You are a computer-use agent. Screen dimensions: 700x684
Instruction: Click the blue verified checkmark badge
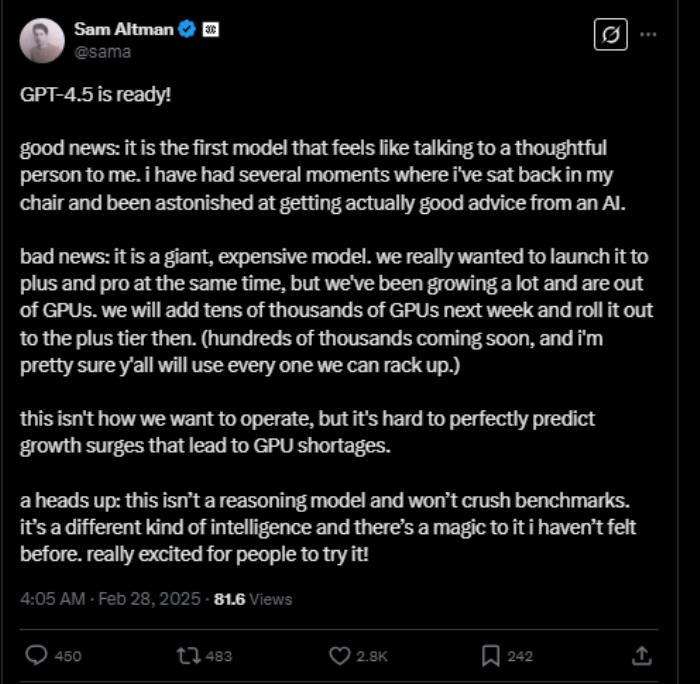coord(187,29)
